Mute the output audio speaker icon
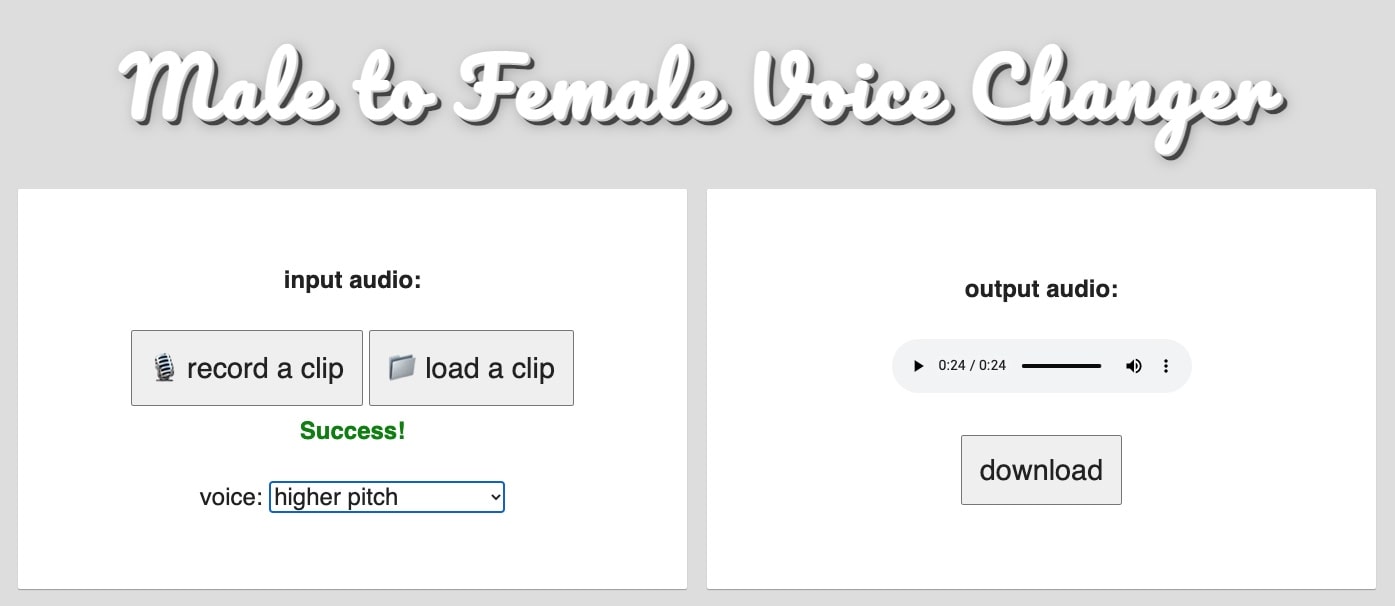Image resolution: width=1395 pixels, height=606 pixels. [1133, 366]
